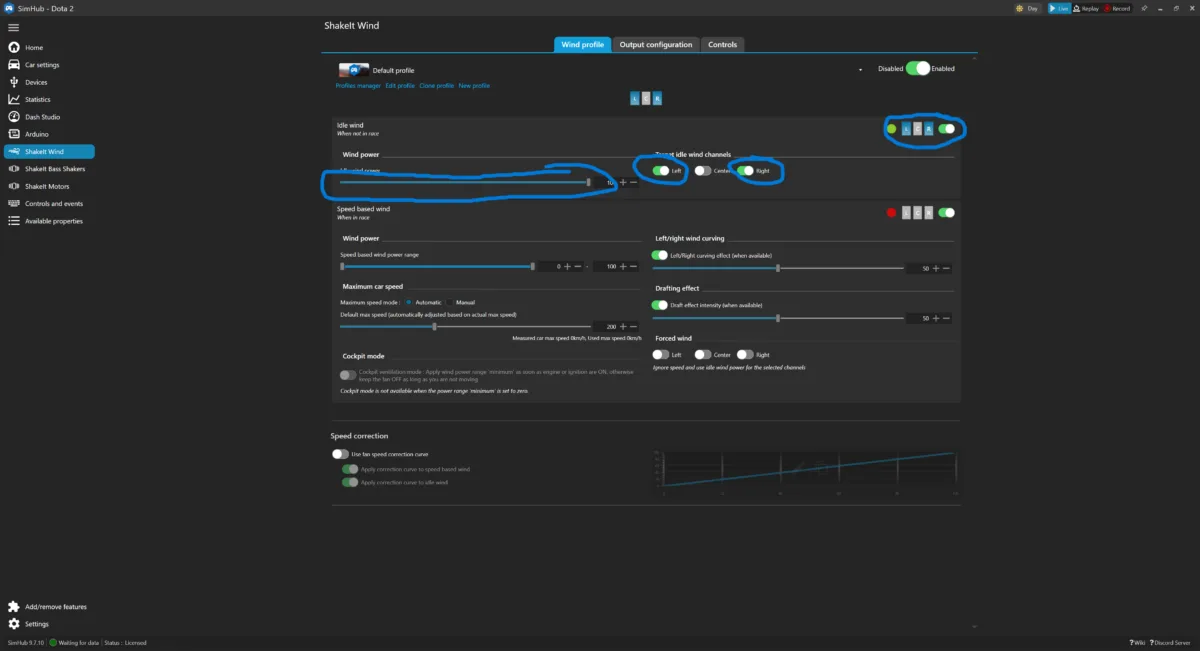The height and width of the screenshot is (651, 1200).
Task: Click the hamburger menu icon
Action: click(x=14, y=28)
